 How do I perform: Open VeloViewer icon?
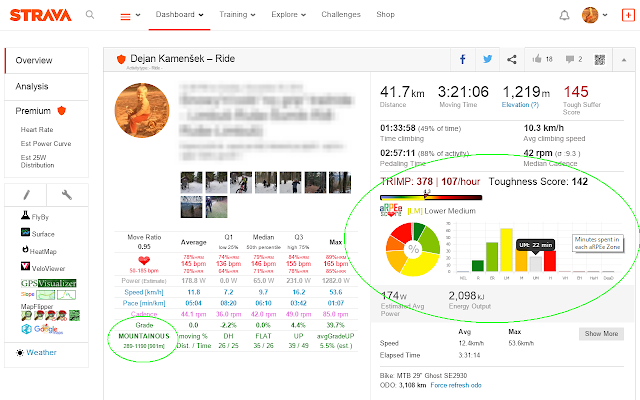coord(25,266)
